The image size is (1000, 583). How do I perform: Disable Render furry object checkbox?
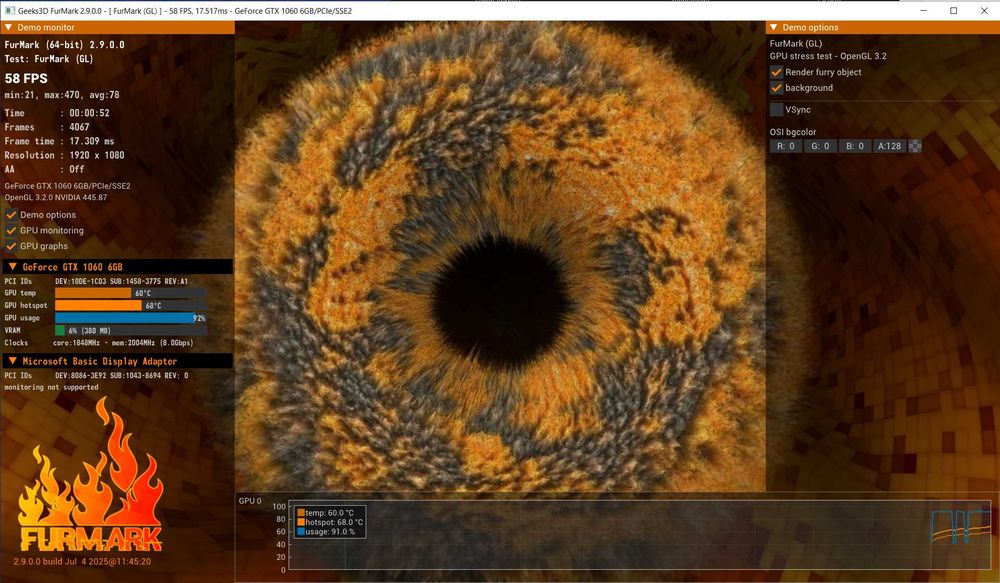tap(776, 72)
